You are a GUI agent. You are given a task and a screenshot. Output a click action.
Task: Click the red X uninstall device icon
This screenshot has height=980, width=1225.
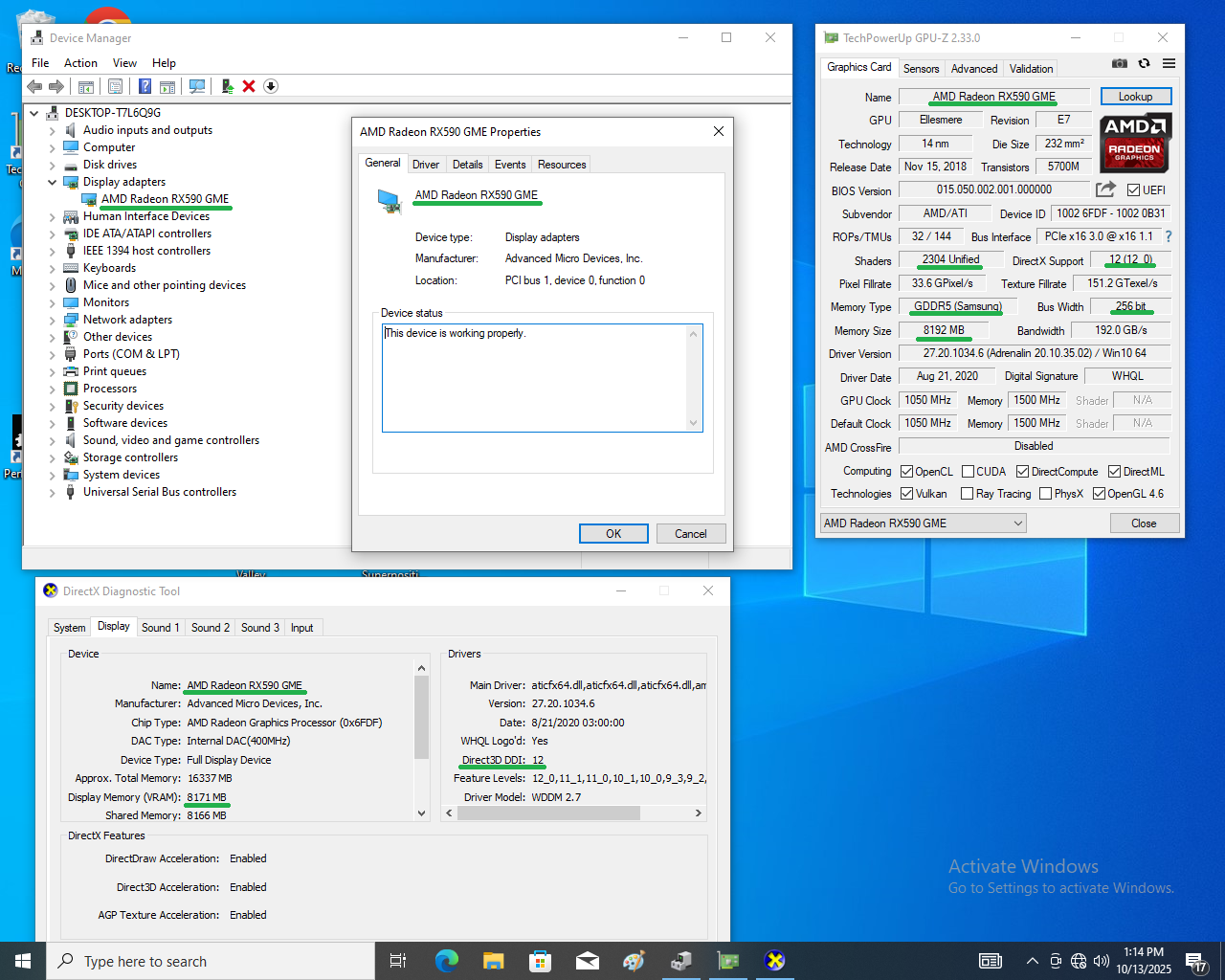click(249, 86)
